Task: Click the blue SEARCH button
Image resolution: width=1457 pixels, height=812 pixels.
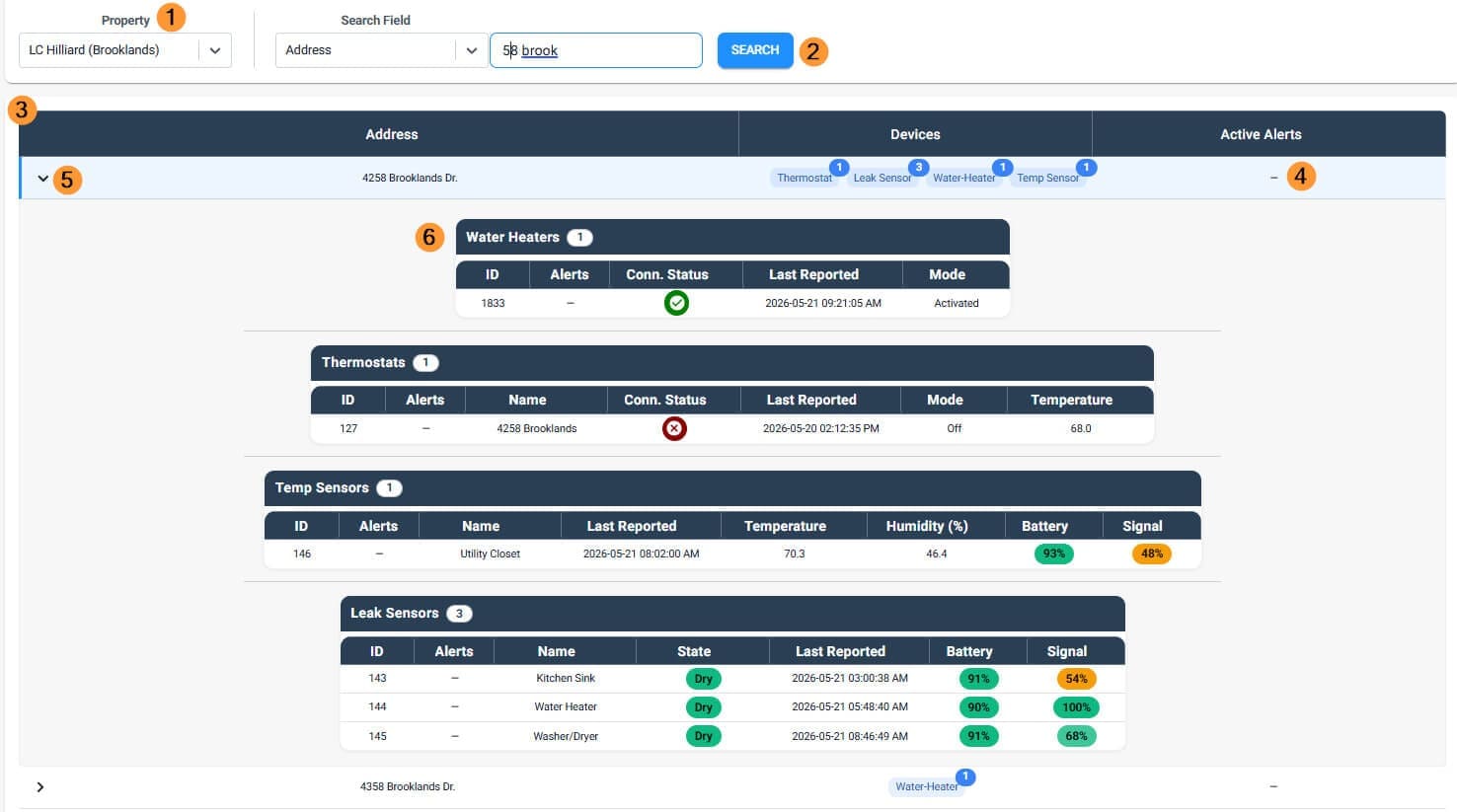Action: (x=755, y=50)
